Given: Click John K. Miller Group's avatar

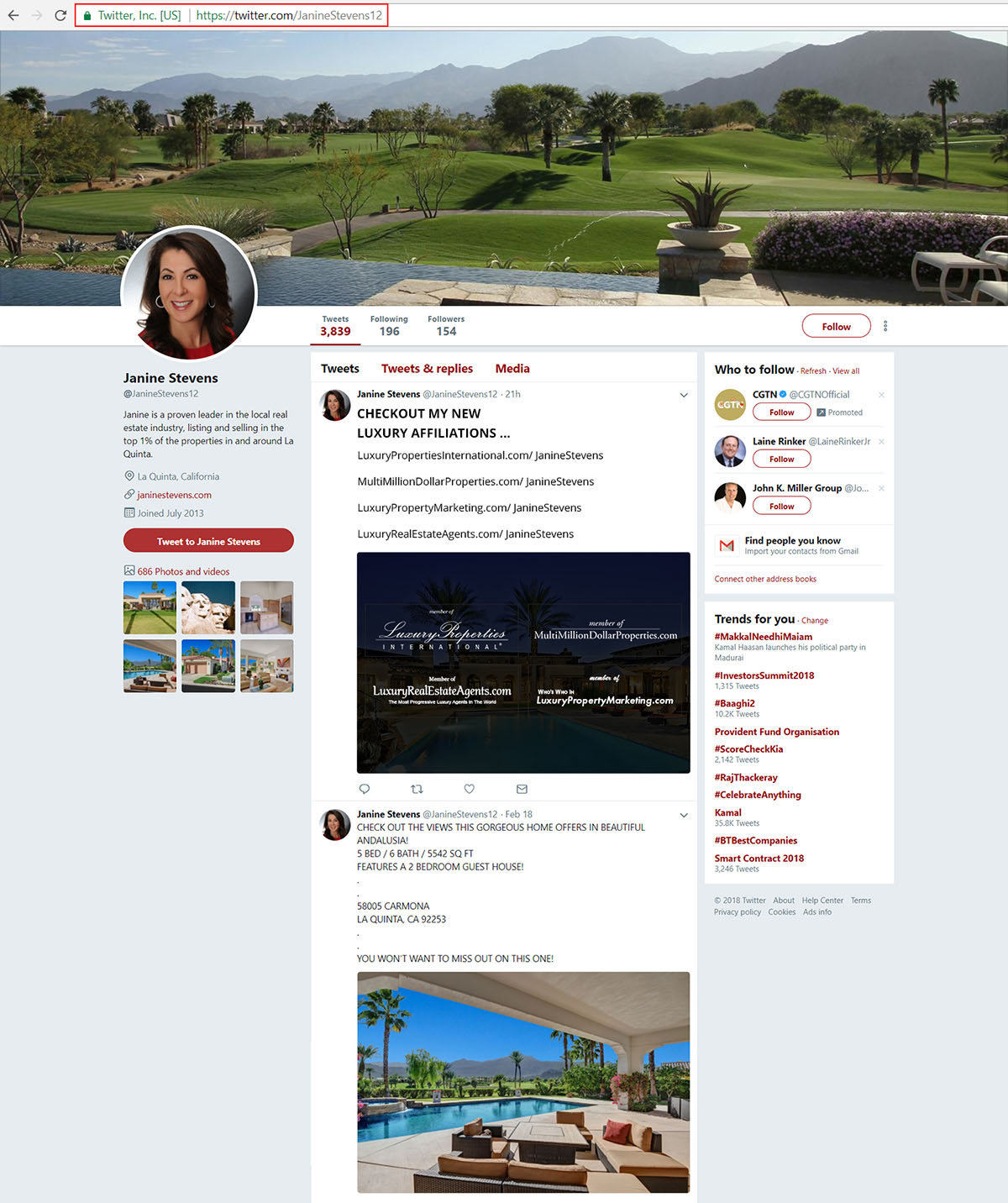Looking at the screenshot, I should coord(730,497).
